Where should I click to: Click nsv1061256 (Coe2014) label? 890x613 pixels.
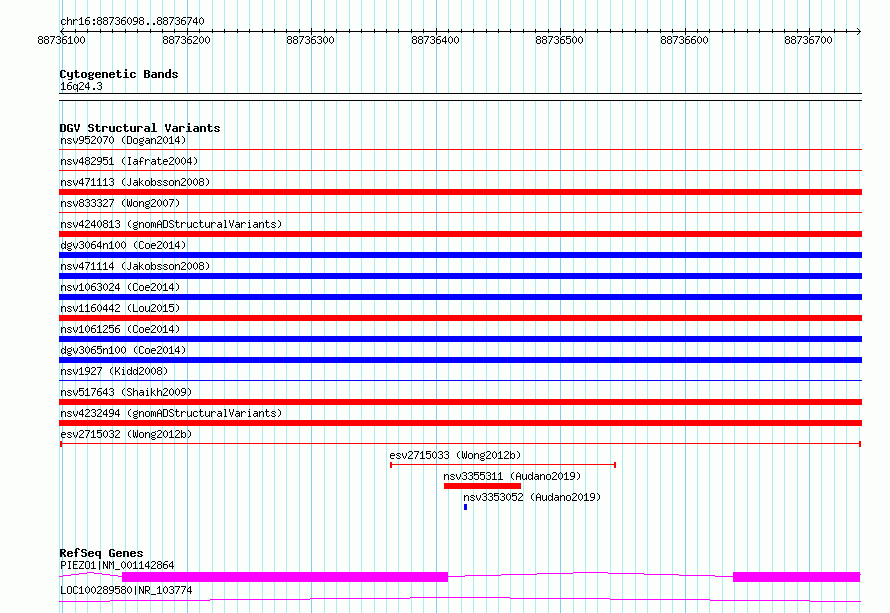[x=120, y=329]
